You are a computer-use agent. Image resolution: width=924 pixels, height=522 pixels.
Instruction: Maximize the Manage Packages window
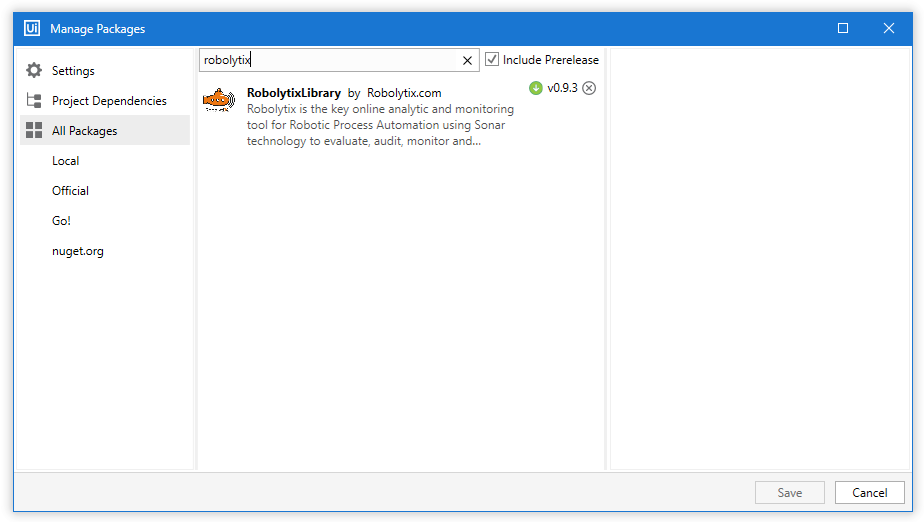pyautogui.click(x=843, y=28)
